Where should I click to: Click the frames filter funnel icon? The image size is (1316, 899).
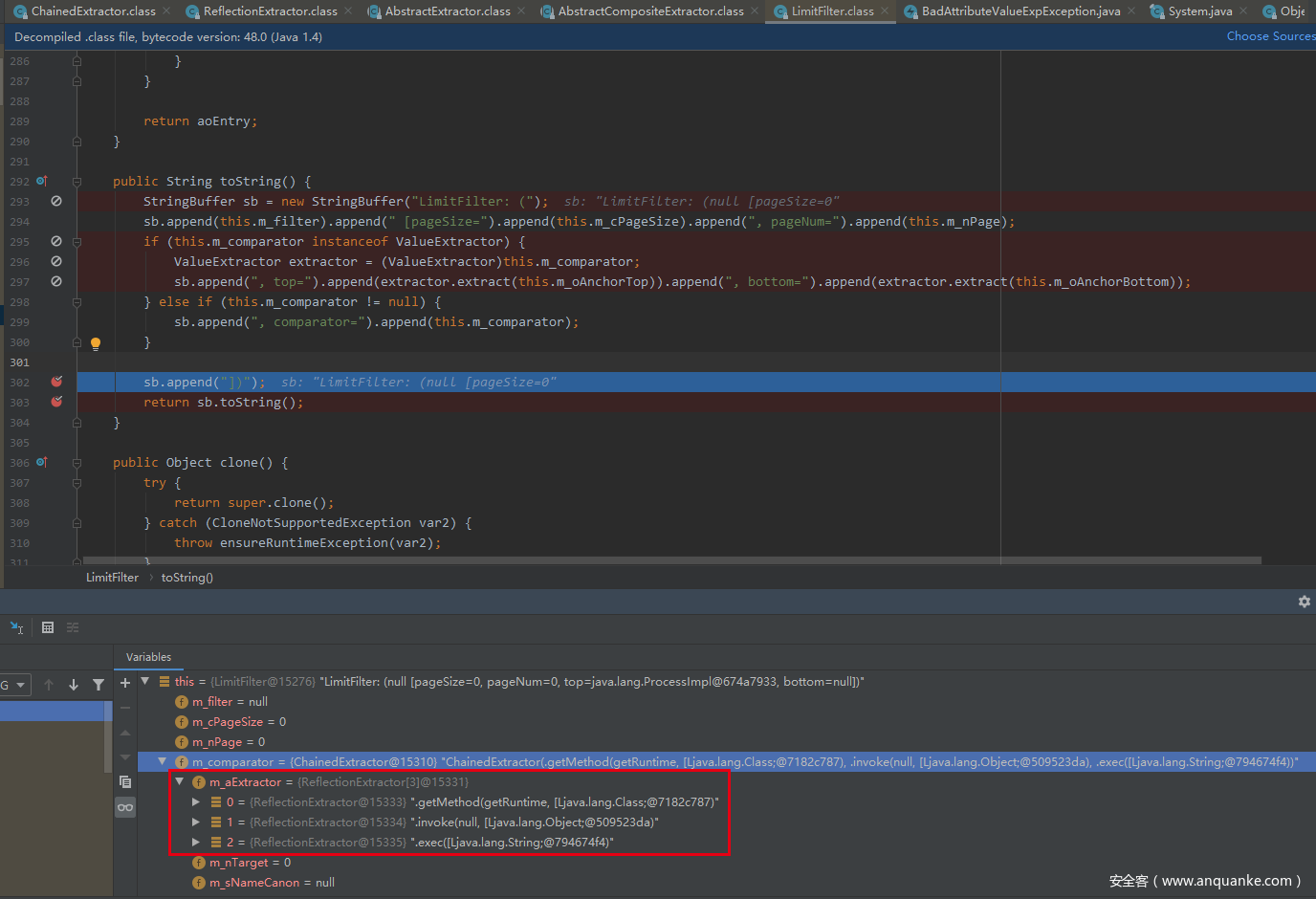pos(99,685)
